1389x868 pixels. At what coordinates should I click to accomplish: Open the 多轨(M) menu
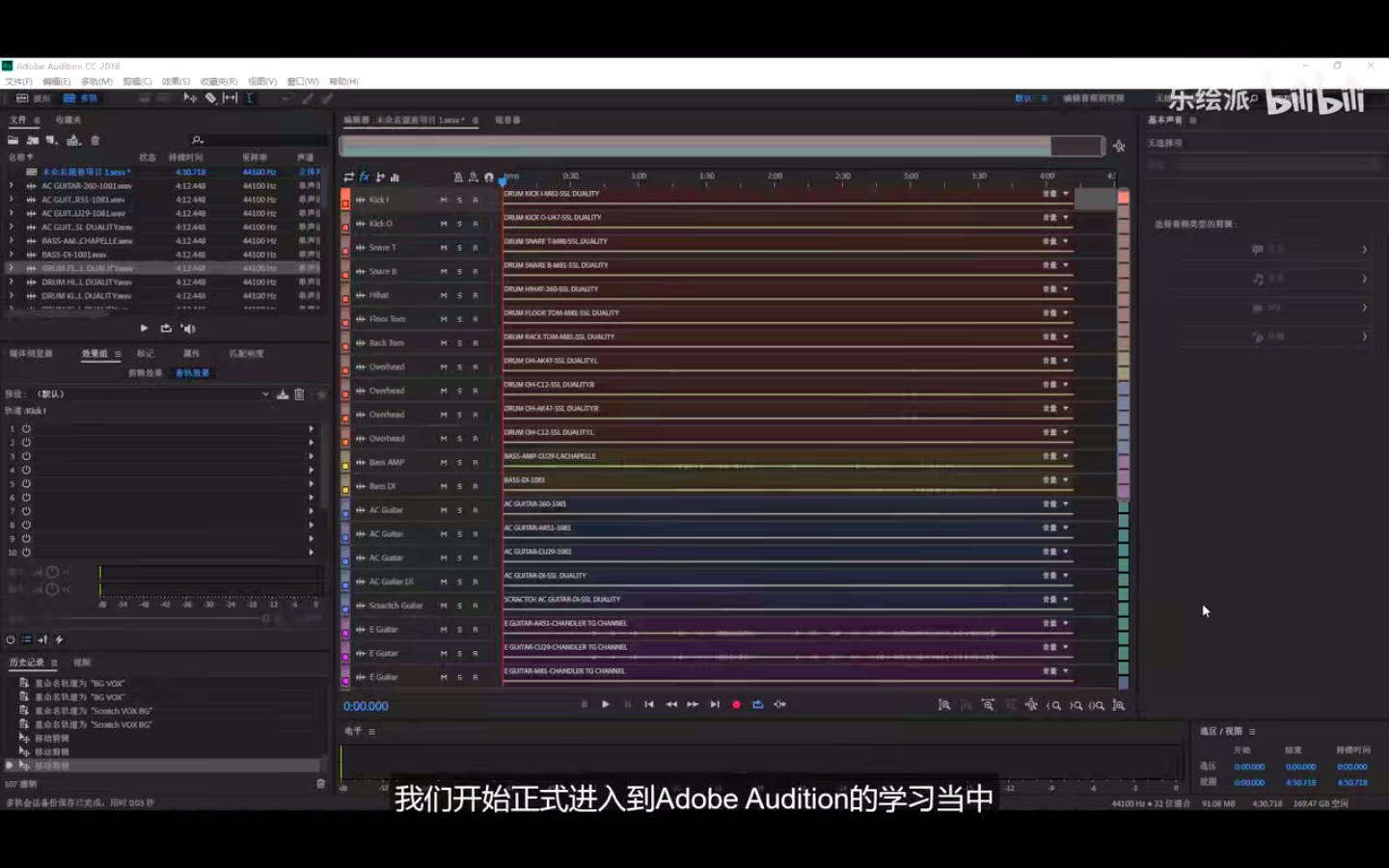(x=96, y=82)
